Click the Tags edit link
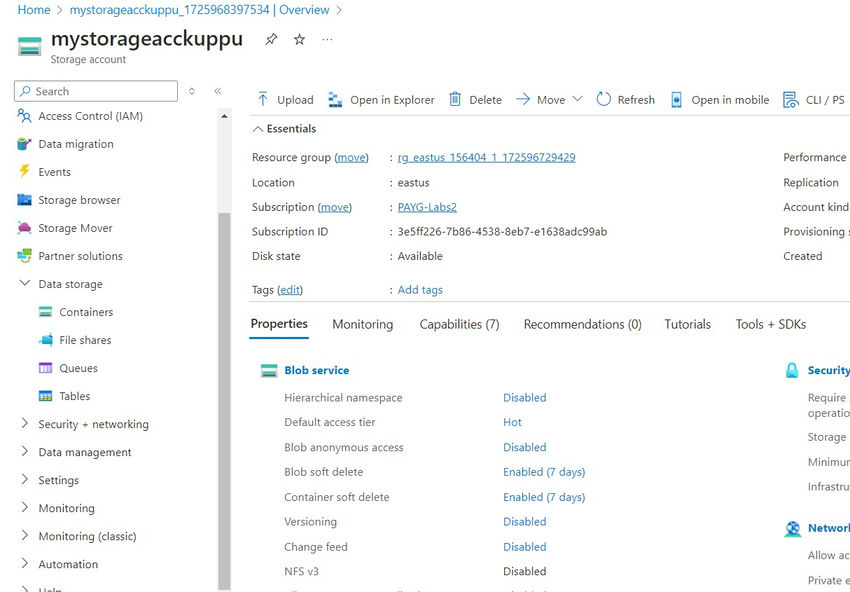 tap(290, 290)
